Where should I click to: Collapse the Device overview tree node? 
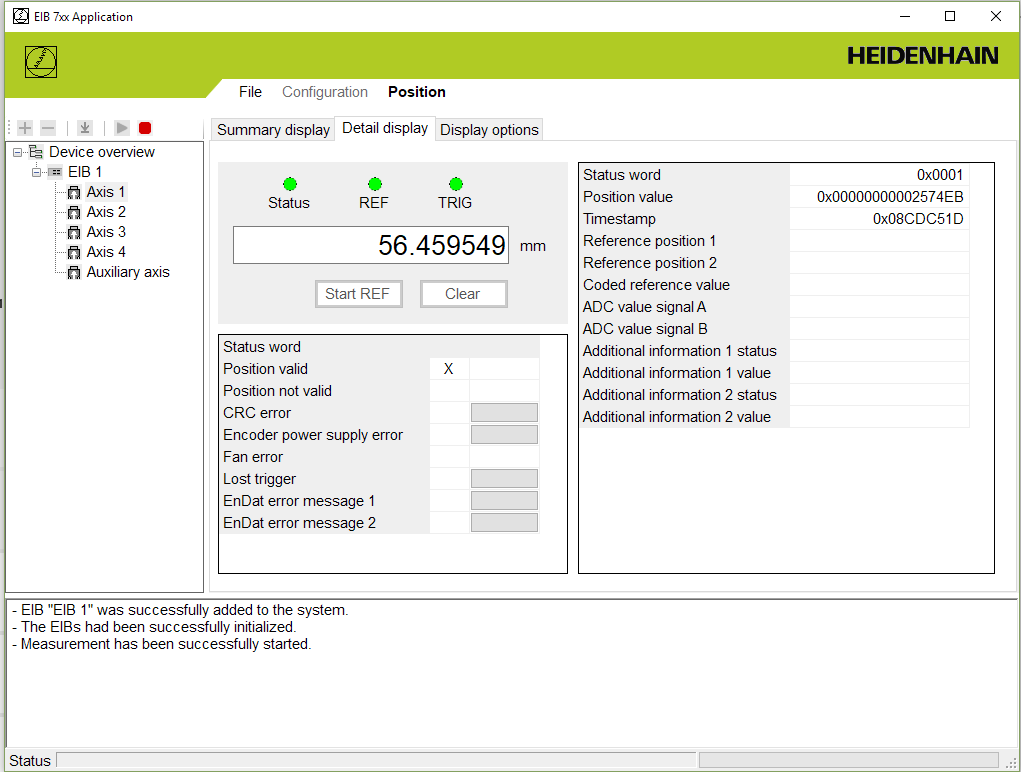coord(17,152)
